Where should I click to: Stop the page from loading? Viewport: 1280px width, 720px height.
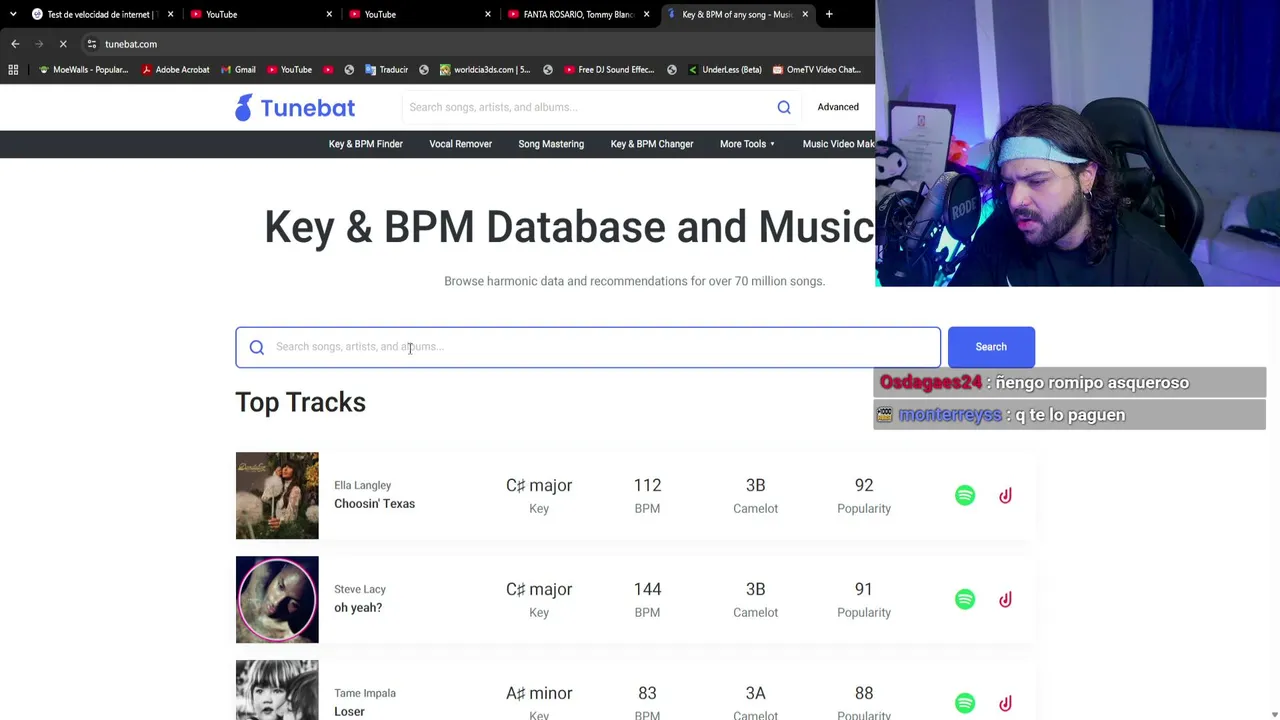click(63, 44)
